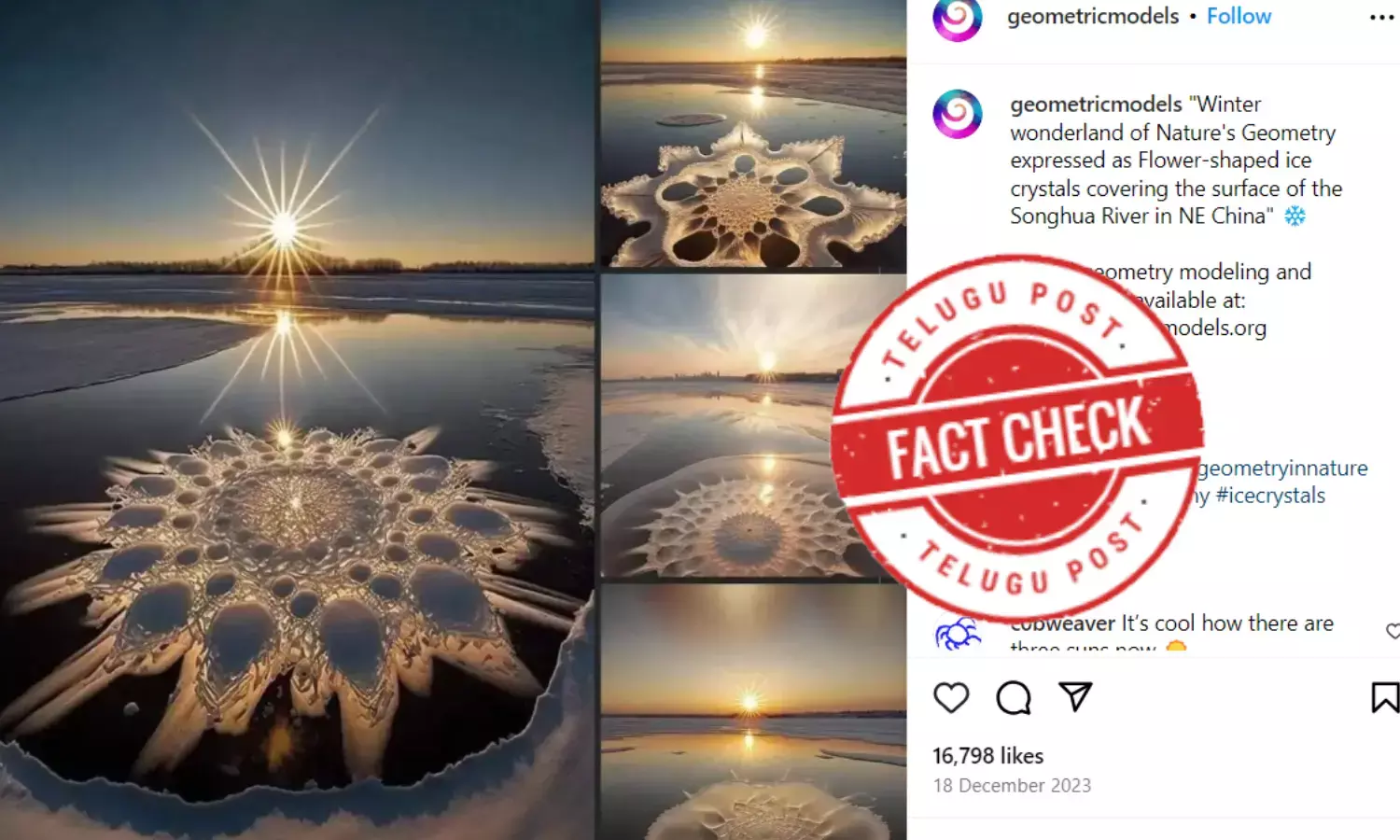Open the top-right ice crystal photo

click(753, 133)
